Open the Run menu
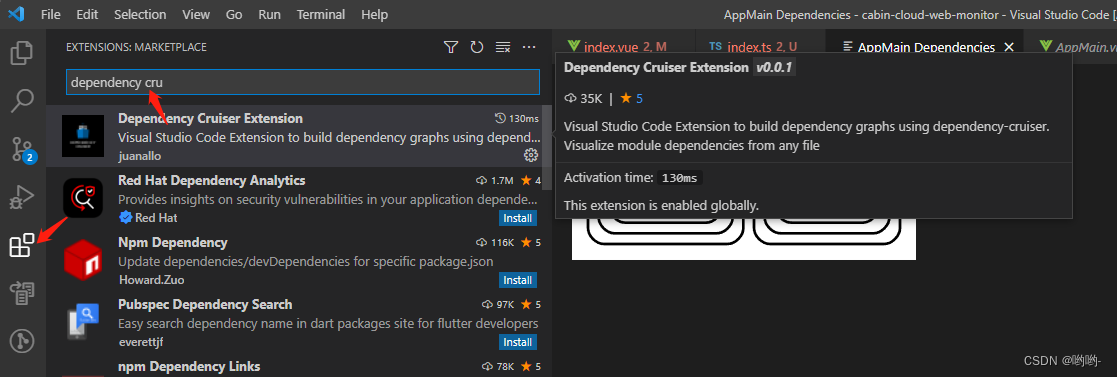 click(x=269, y=14)
